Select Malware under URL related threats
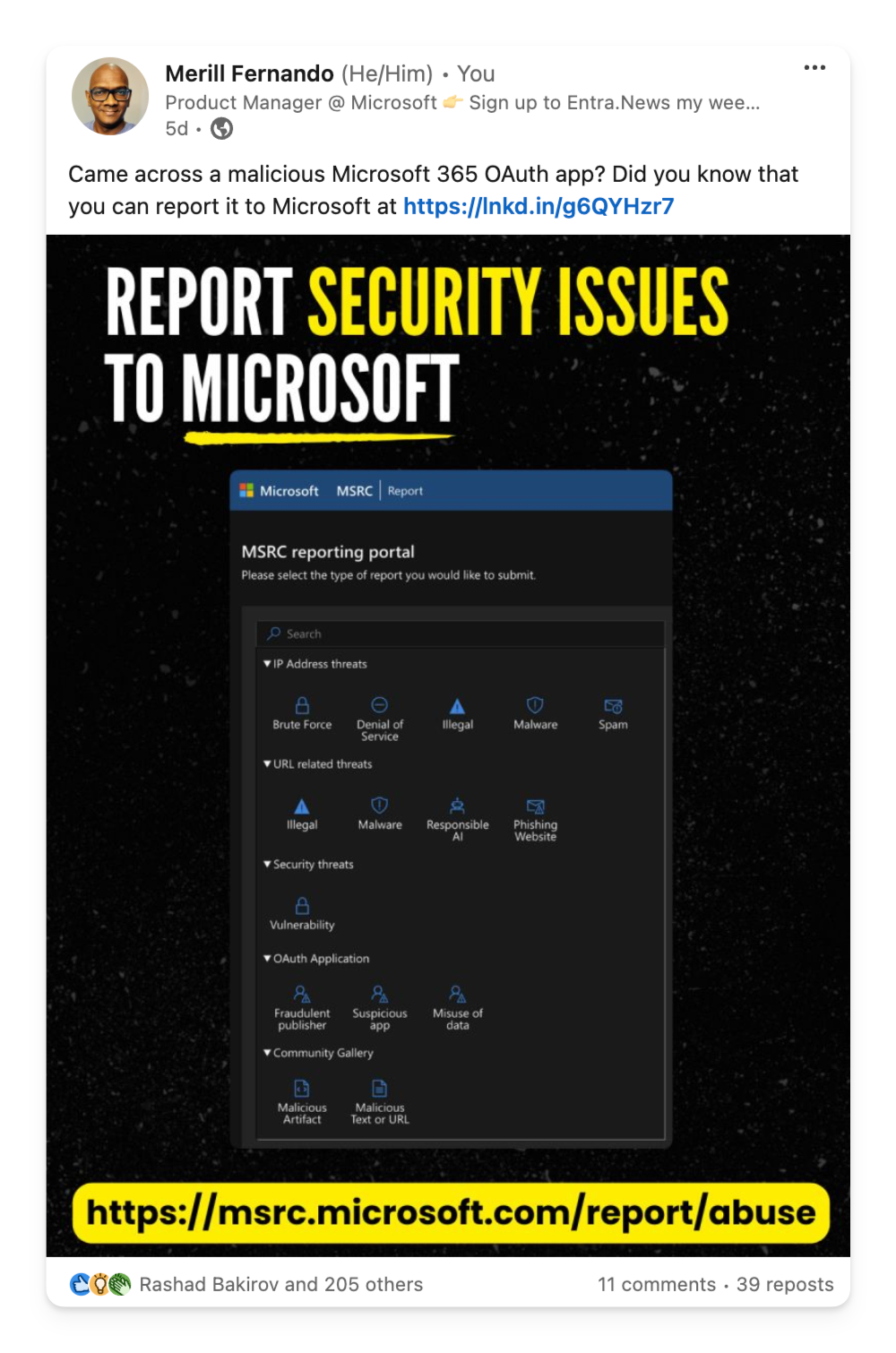 380,814
